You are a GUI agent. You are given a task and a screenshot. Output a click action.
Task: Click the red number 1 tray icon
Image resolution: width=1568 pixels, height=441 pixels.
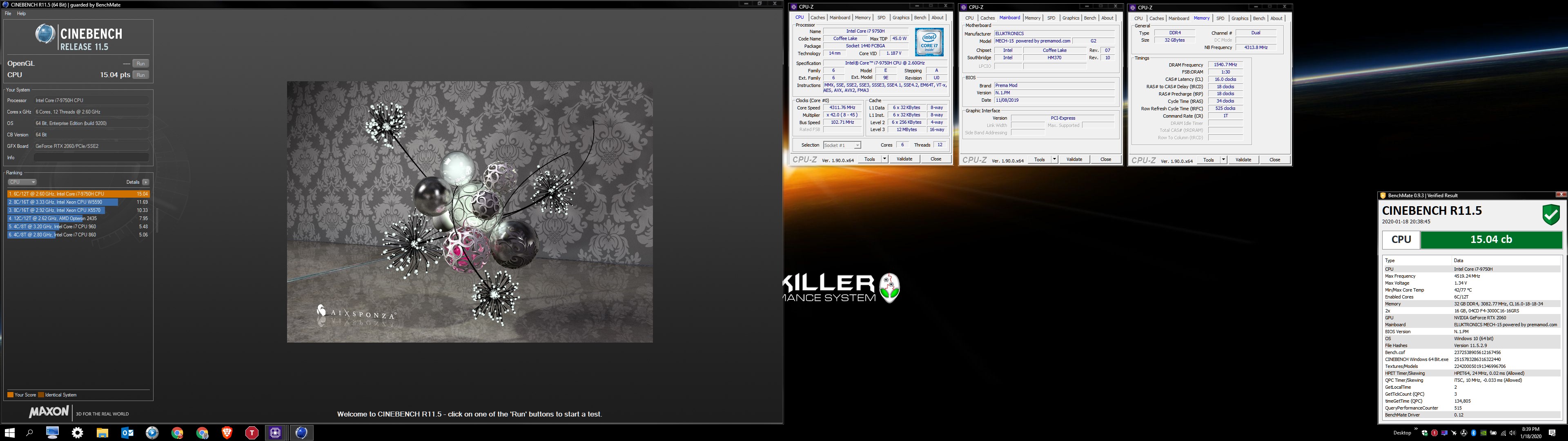[1435, 433]
